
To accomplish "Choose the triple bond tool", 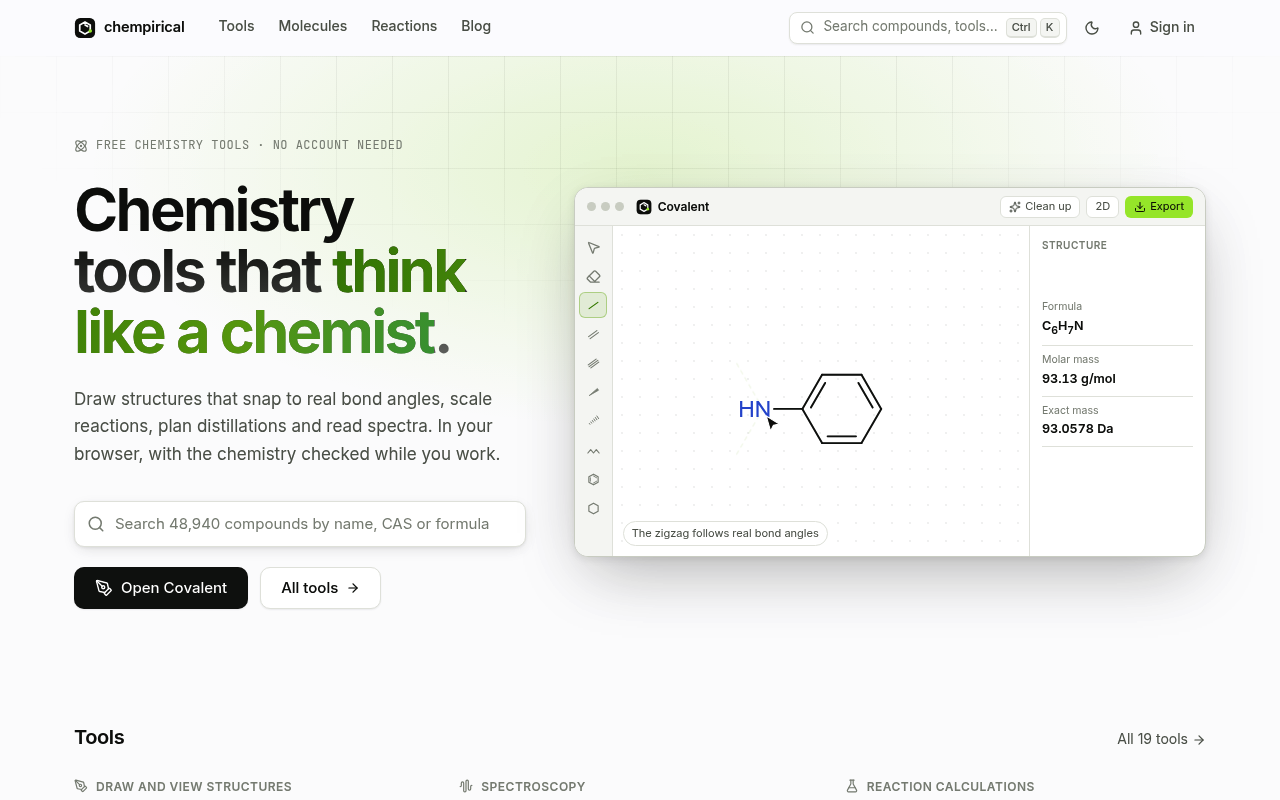I will [x=593, y=364].
